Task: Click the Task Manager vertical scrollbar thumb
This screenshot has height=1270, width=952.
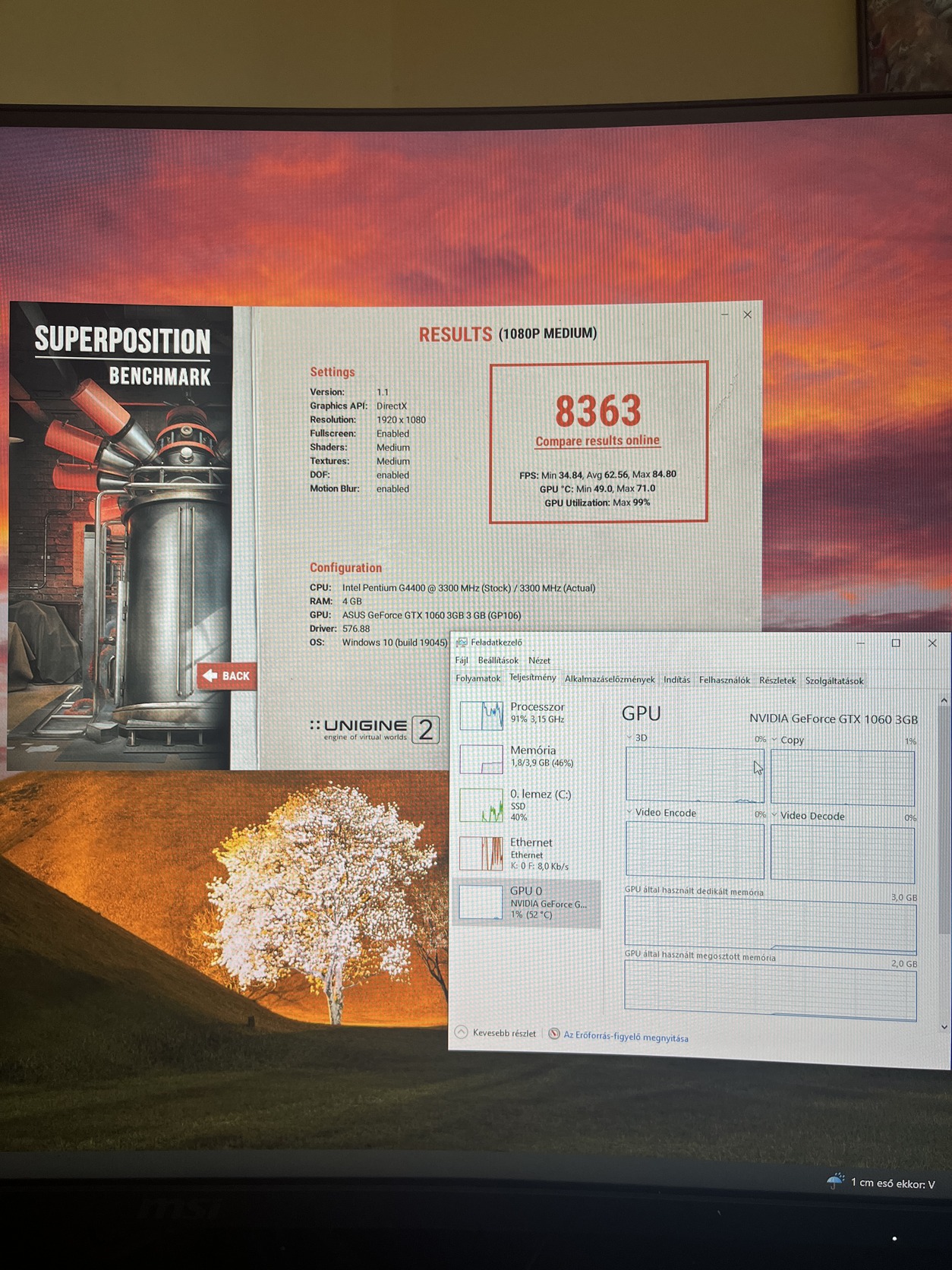Action: tap(944, 820)
